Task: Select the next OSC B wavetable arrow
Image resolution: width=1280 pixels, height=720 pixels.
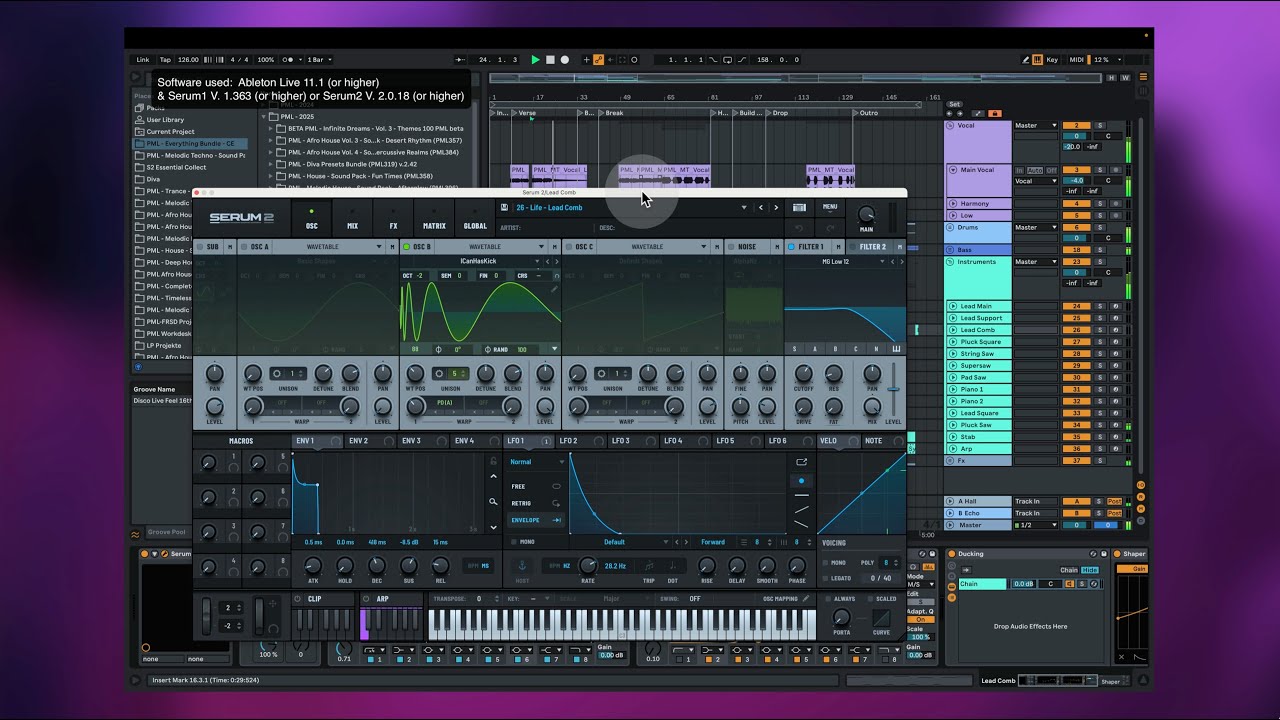Action: tap(556, 261)
